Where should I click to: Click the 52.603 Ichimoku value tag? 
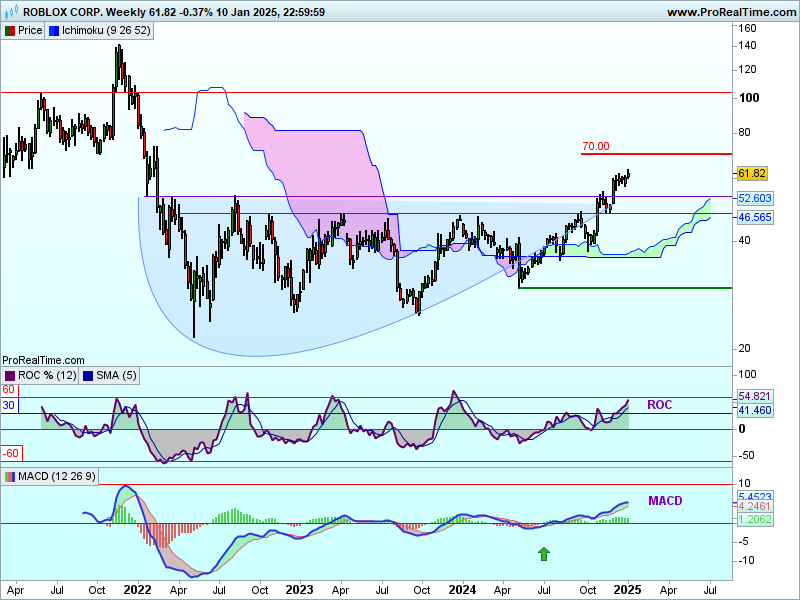pos(754,198)
